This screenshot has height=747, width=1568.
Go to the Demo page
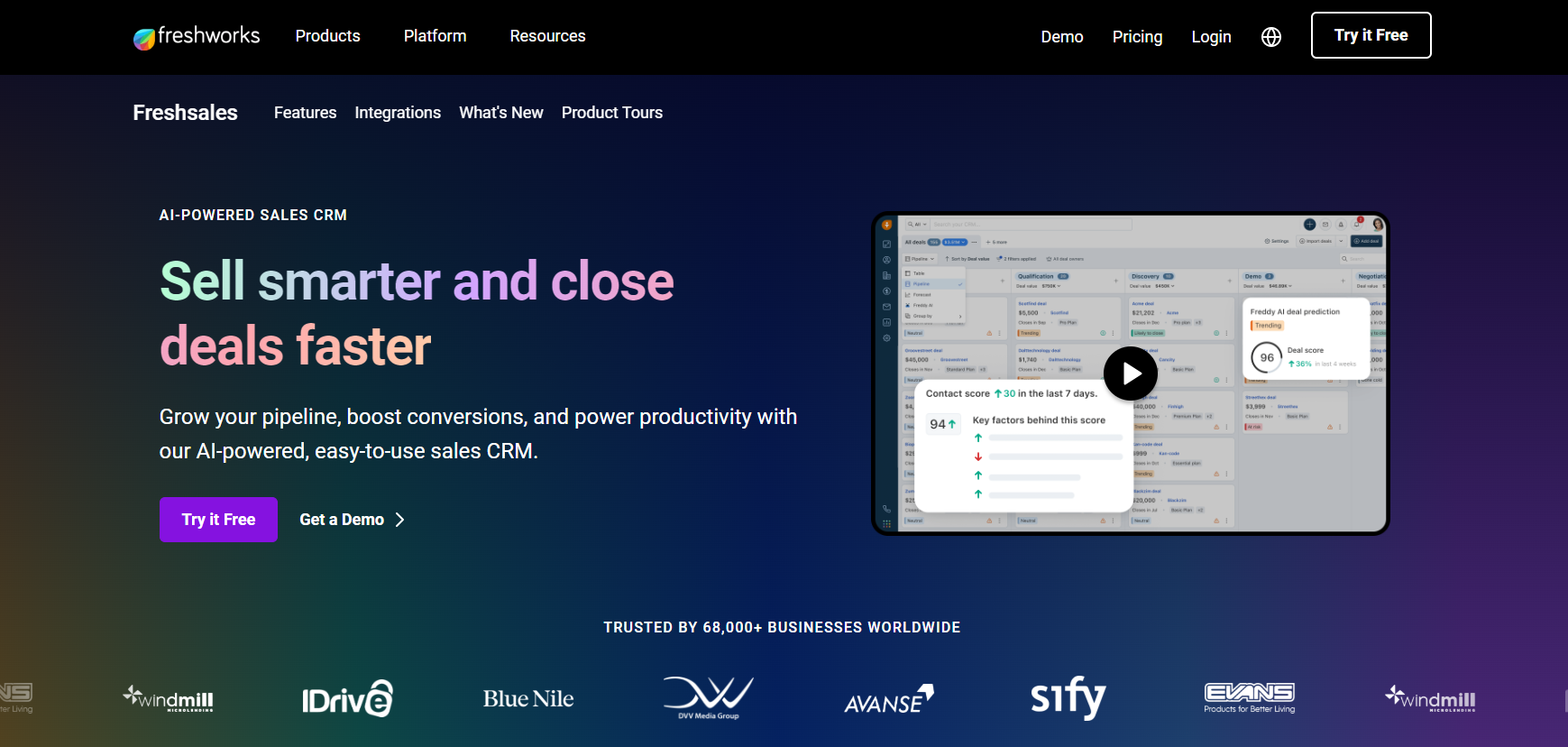(1062, 37)
